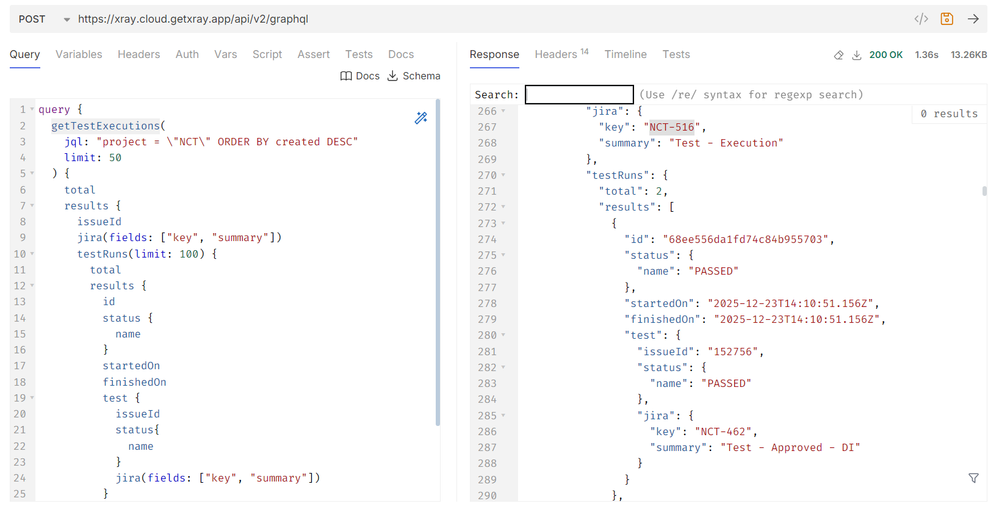999x509 pixels.
Task: Collapse the testRuns block at line 10
Action: point(32,254)
